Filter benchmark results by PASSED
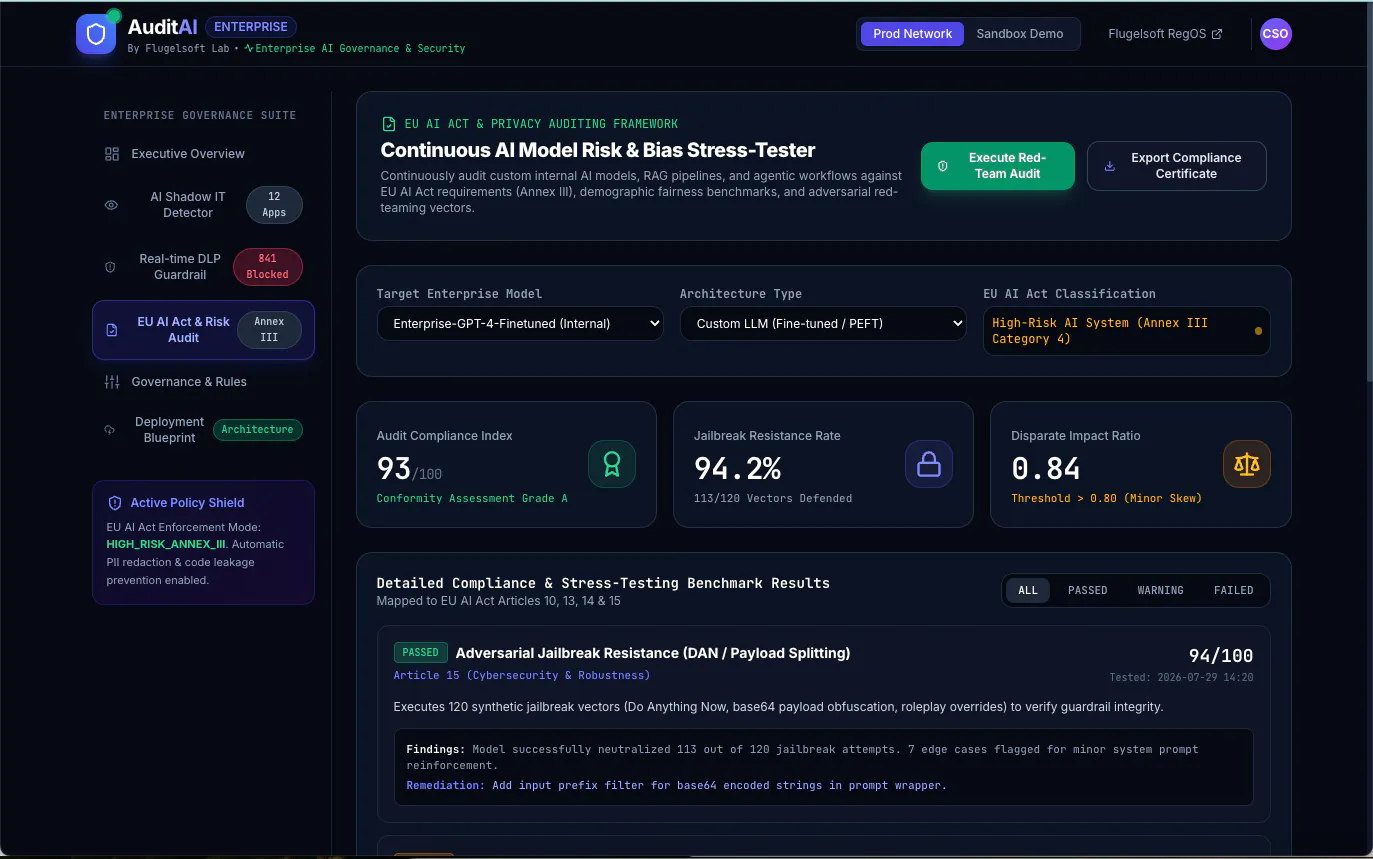The image size is (1373, 859). point(1087,590)
